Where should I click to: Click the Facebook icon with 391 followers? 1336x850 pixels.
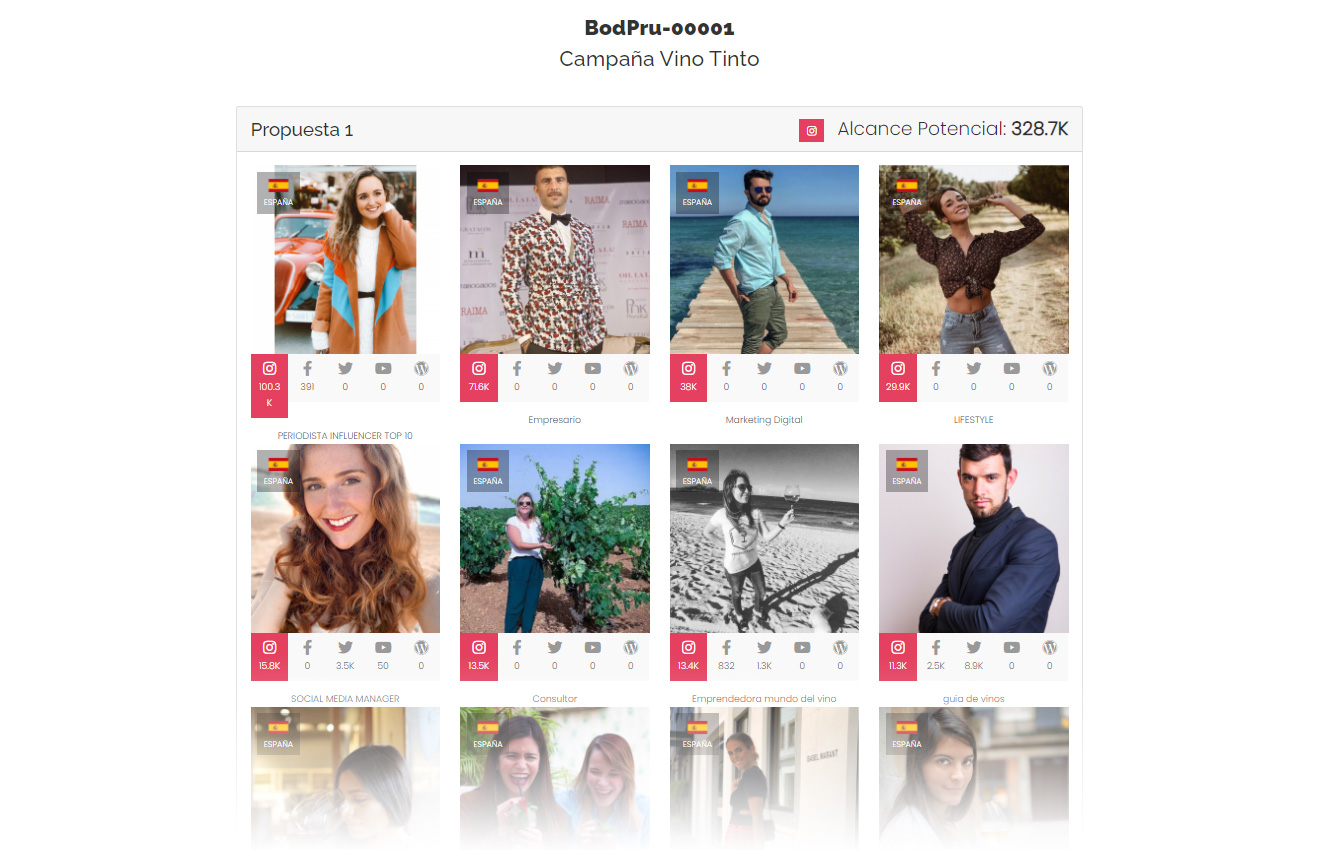(x=307, y=369)
